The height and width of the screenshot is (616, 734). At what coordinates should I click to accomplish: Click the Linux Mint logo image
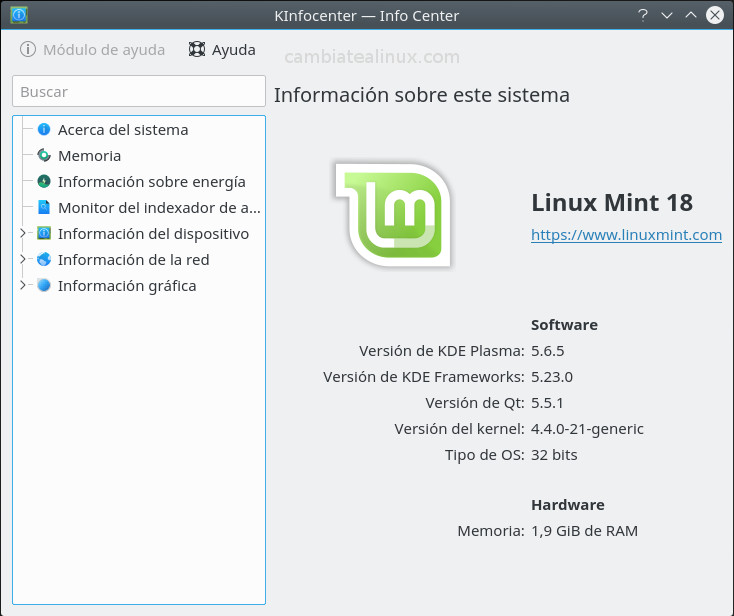393,215
